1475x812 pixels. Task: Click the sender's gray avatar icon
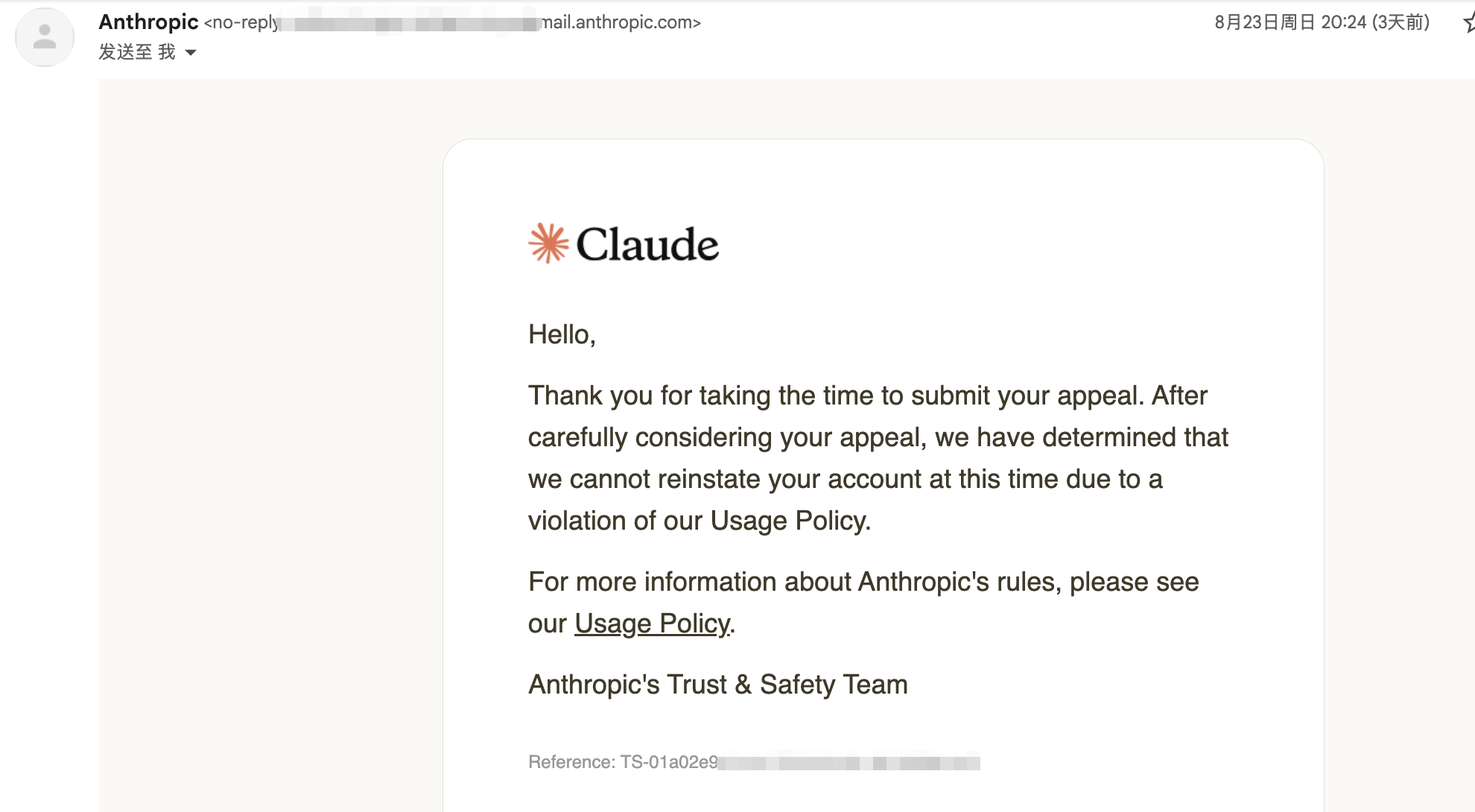(x=45, y=37)
